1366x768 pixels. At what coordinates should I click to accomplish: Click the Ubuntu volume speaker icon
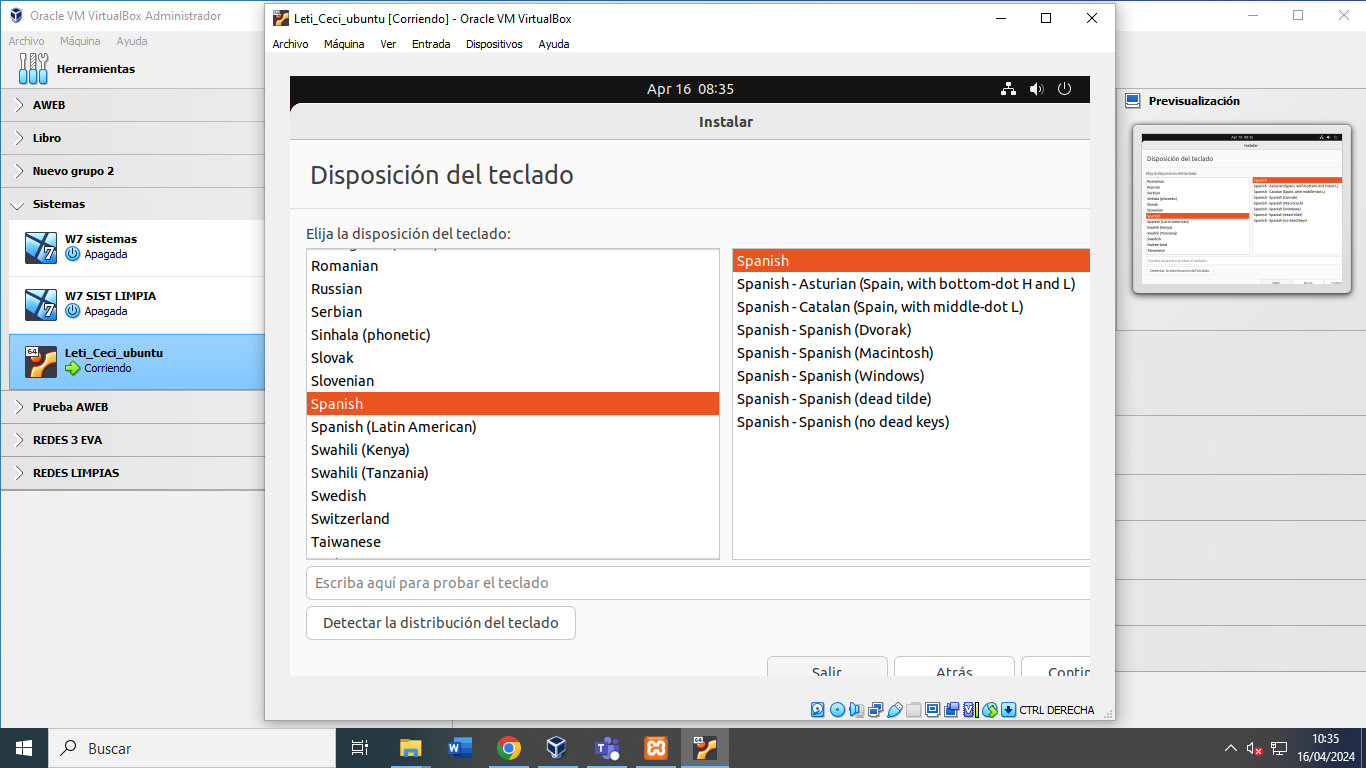tap(1036, 89)
